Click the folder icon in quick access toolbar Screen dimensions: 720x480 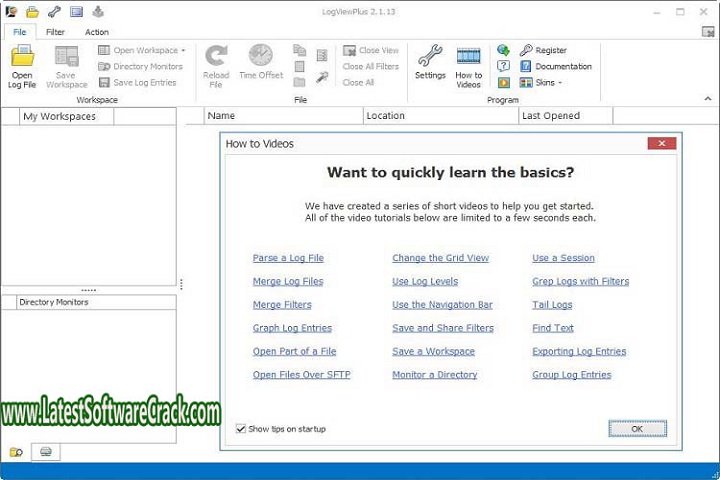pos(32,12)
